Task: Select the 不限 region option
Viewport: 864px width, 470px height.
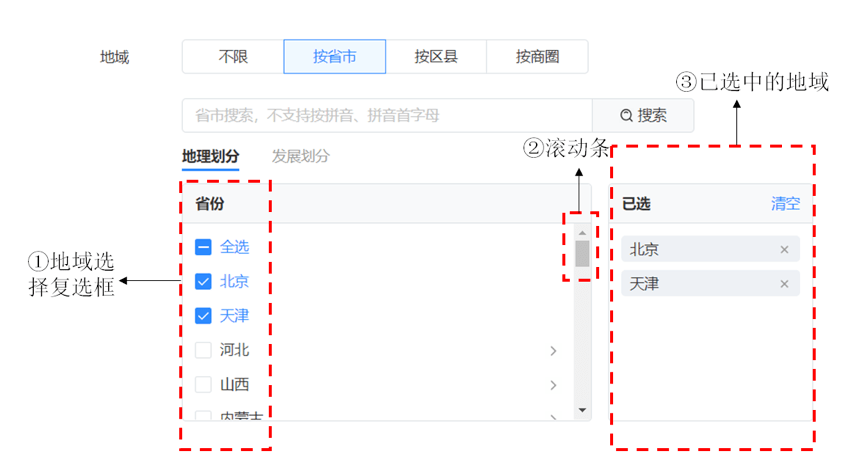Action: point(233,57)
